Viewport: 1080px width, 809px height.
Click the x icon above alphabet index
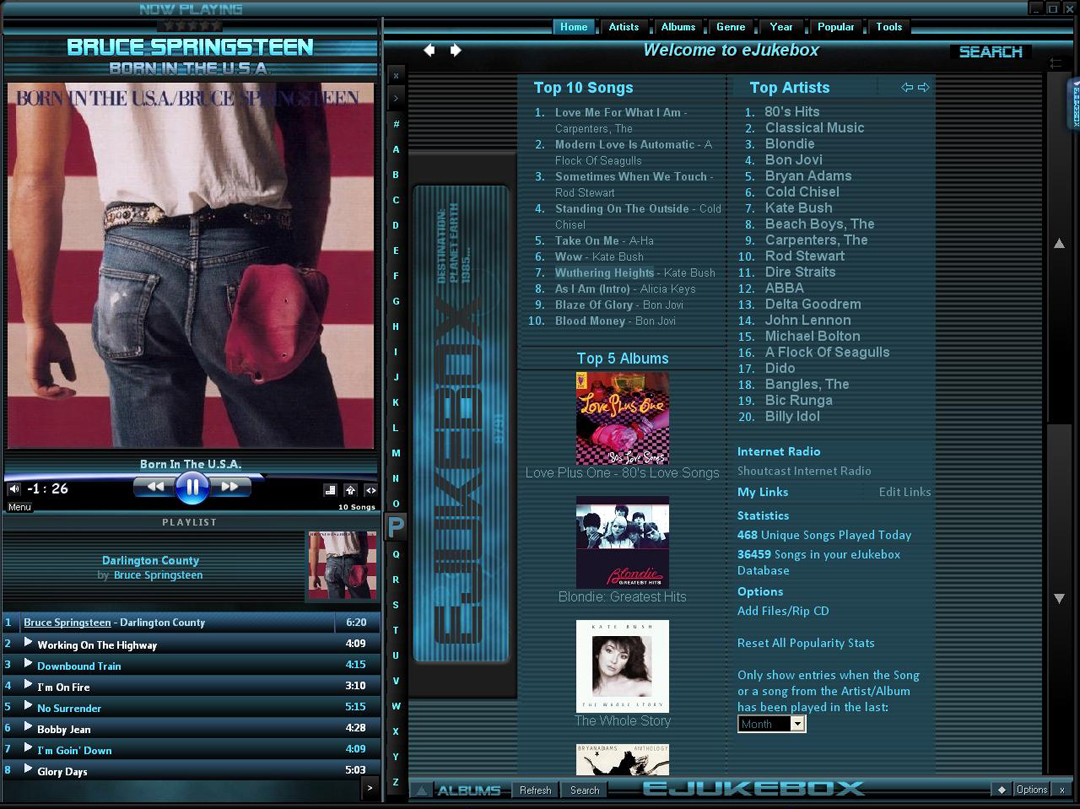click(x=396, y=76)
